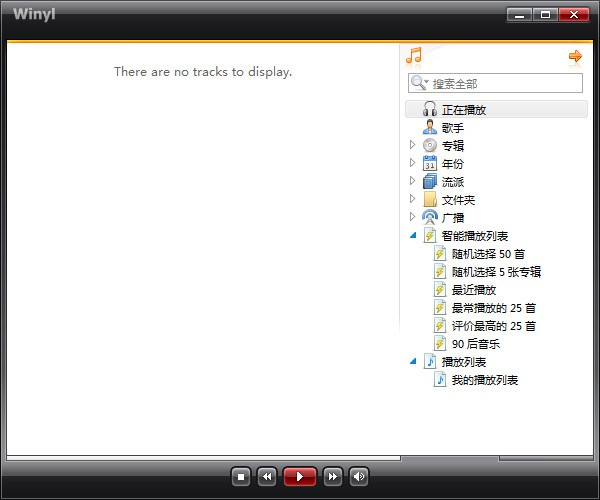The height and width of the screenshot is (500, 600).
Task: Click the 广播 radio antenna icon
Action: 430,217
